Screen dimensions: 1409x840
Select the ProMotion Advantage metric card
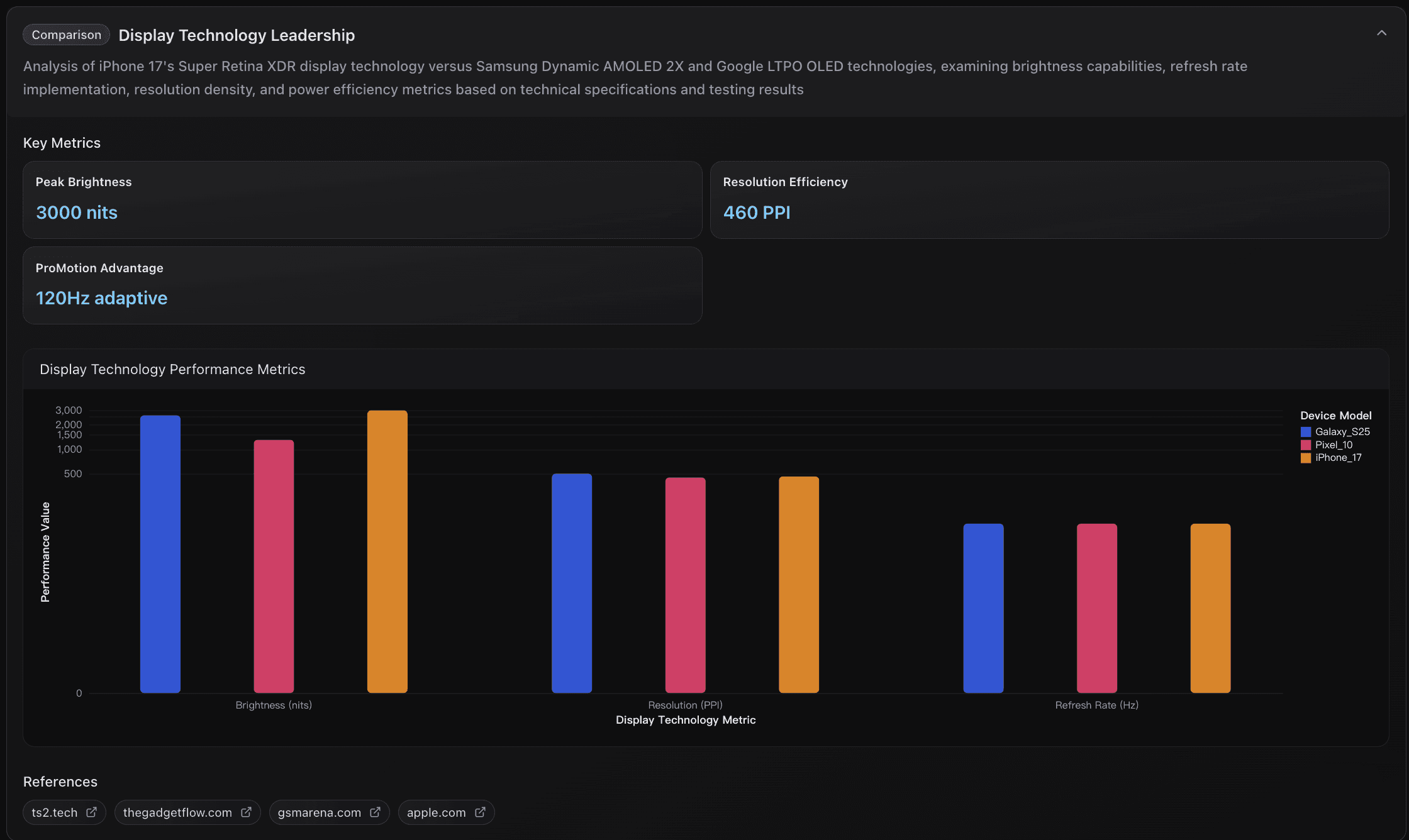[362, 285]
